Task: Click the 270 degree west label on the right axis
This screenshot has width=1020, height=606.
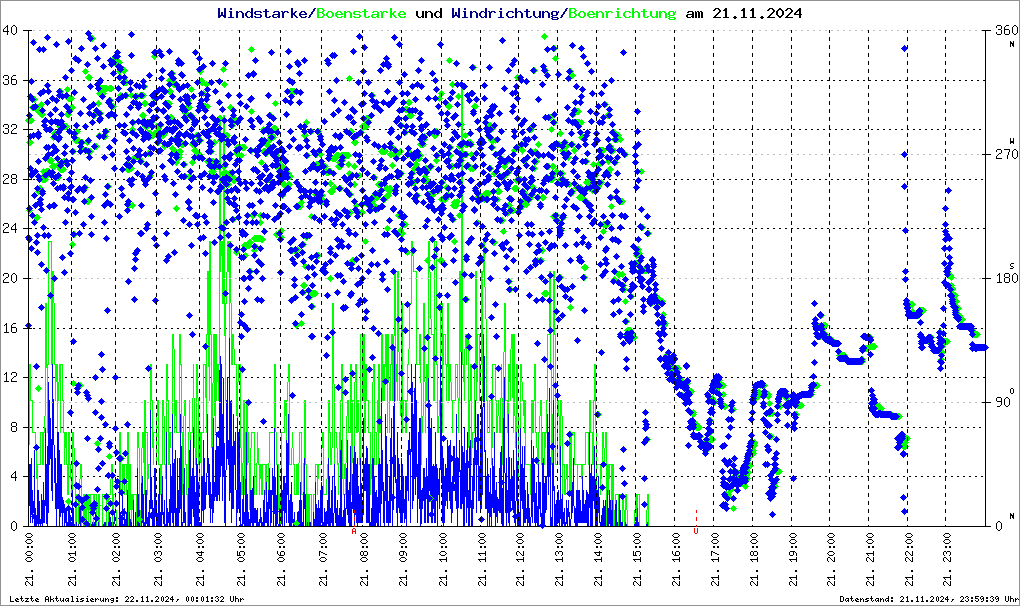Action: (1005, 155)
